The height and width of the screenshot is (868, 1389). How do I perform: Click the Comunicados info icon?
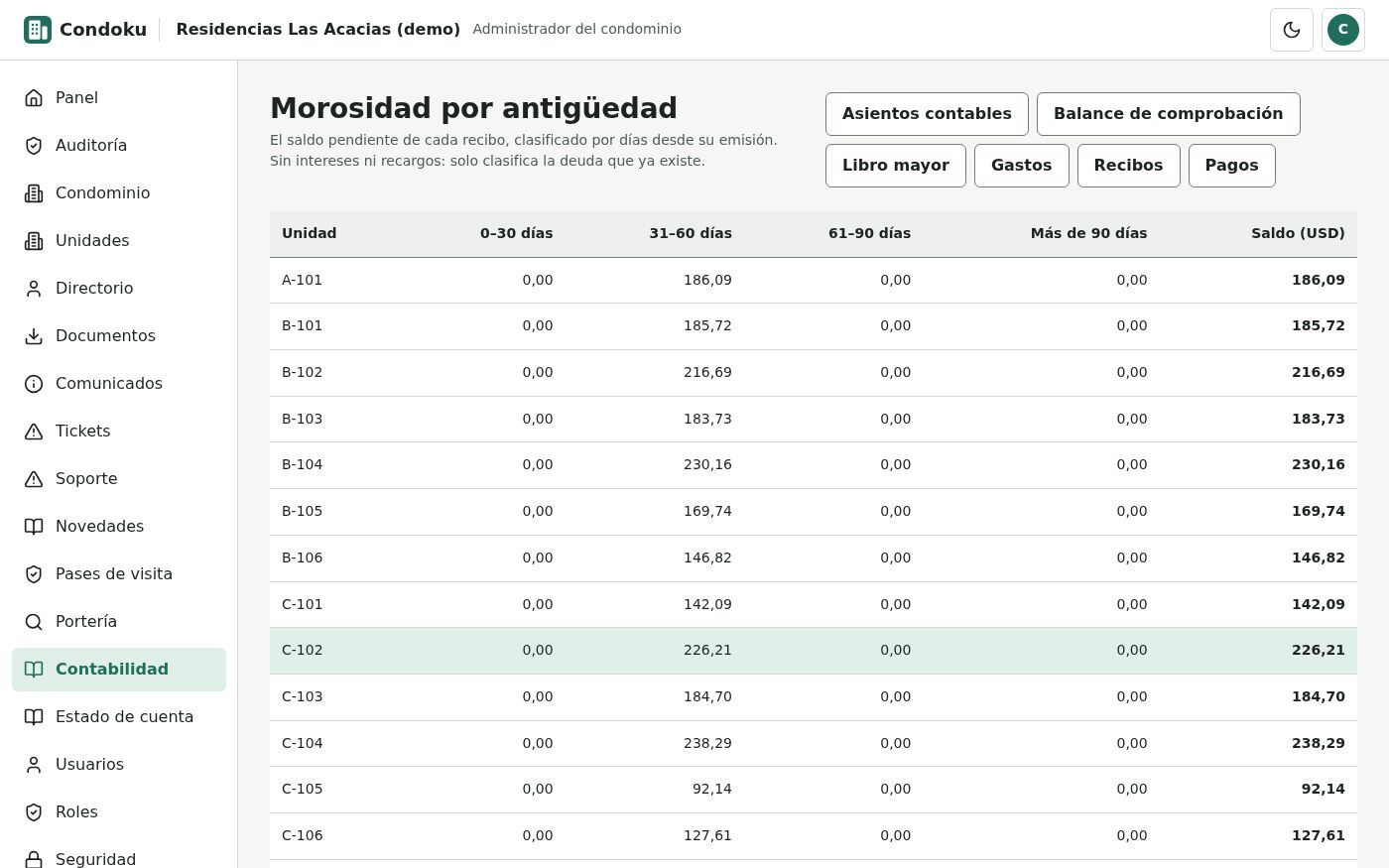click(34, 383)
